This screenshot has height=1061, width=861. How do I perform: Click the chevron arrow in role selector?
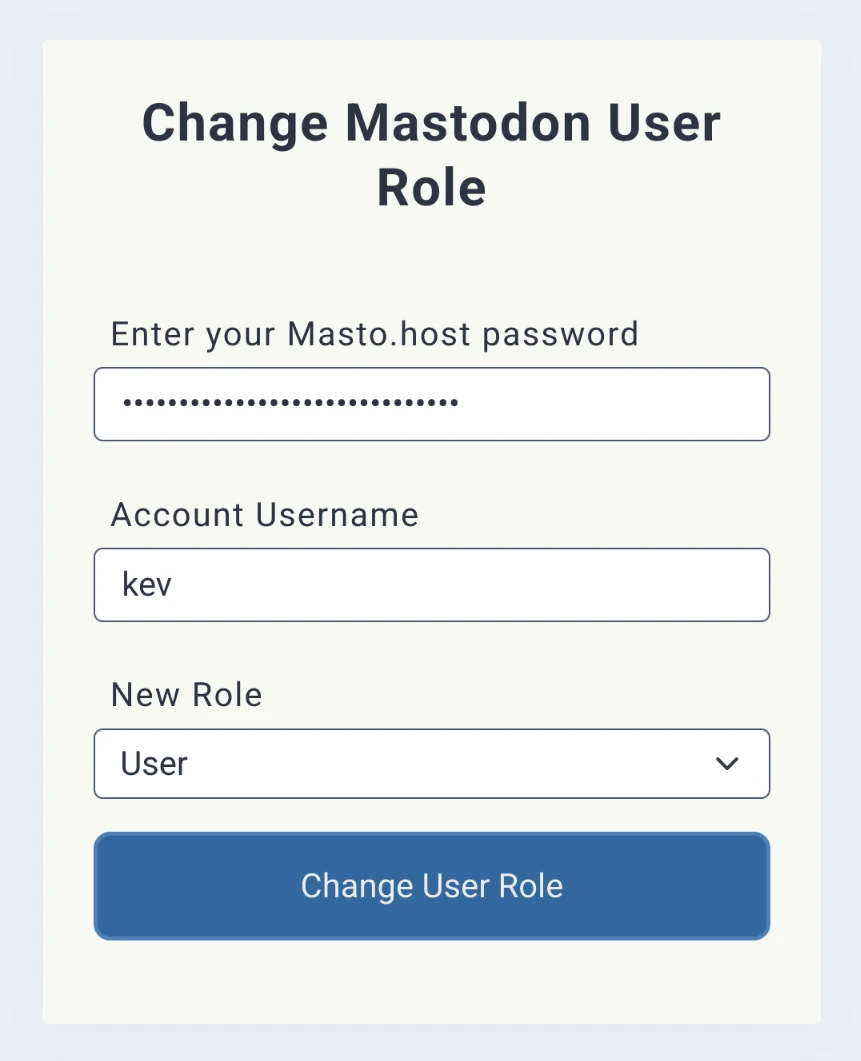[727, 764]
